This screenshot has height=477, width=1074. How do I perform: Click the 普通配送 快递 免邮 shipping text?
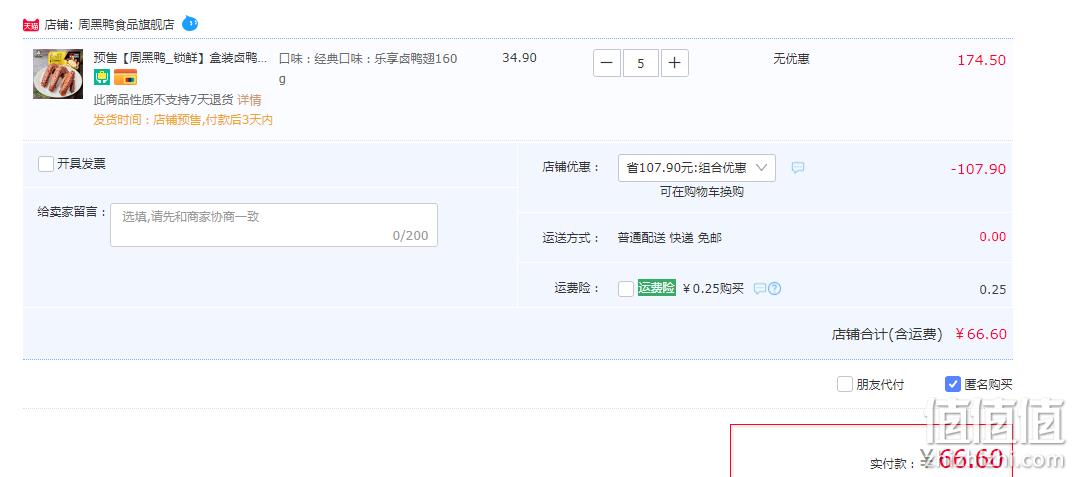(669, 238)
